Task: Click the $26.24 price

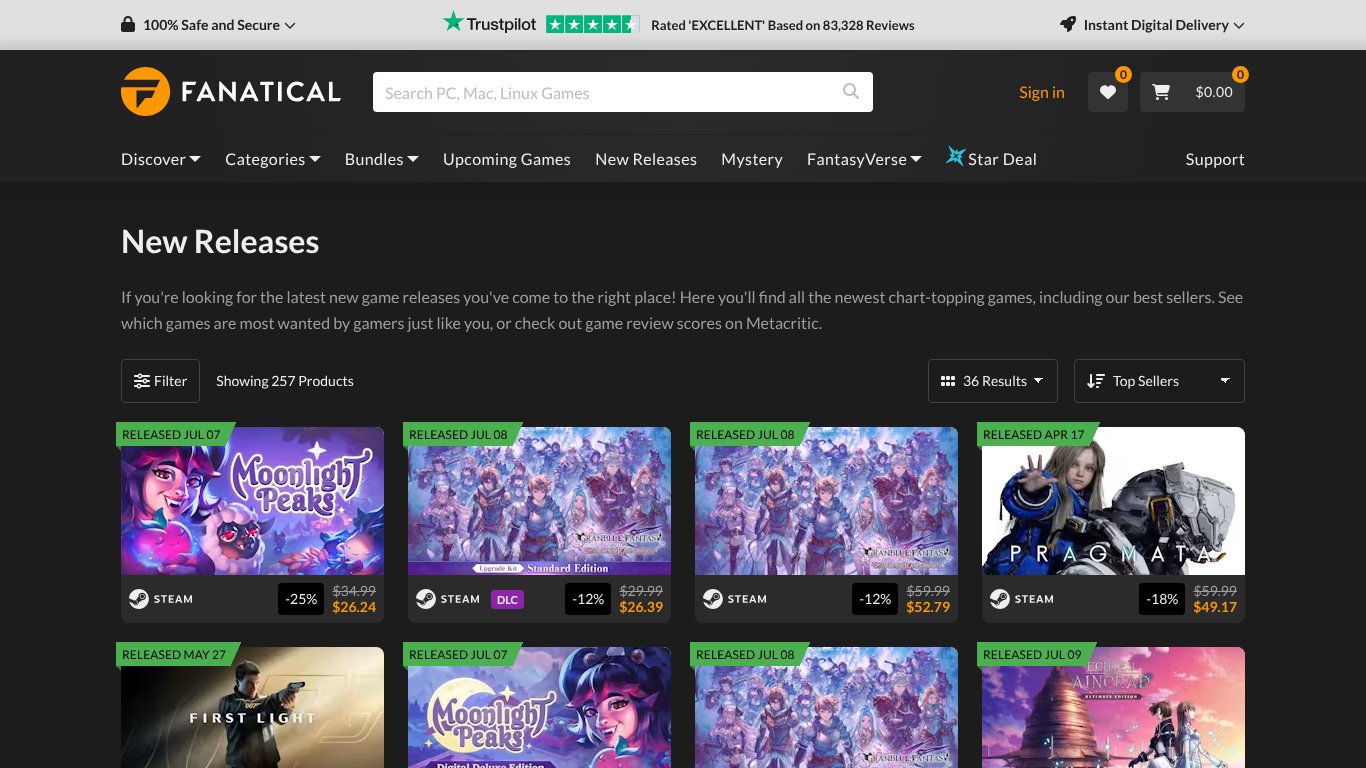Action: click(354, 607)
